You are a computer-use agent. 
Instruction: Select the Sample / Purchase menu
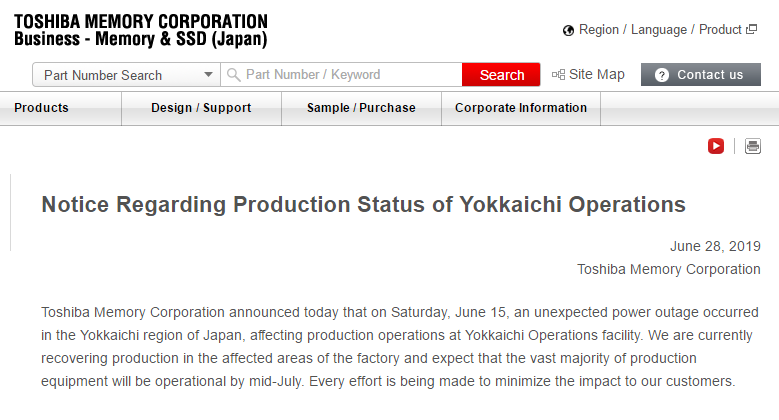click(x=361, y=108)
